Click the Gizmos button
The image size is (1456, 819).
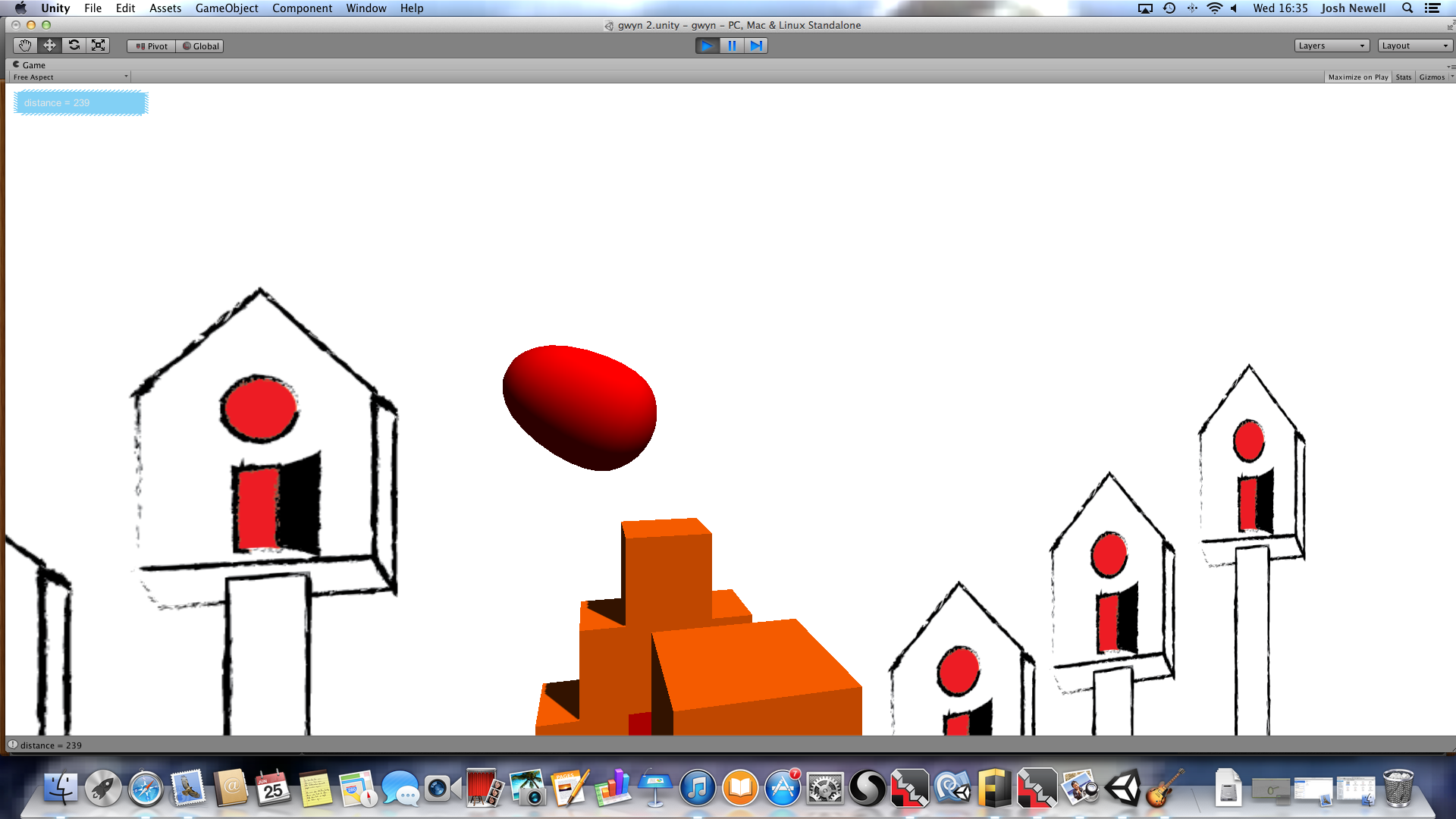tap(1432, 77)
